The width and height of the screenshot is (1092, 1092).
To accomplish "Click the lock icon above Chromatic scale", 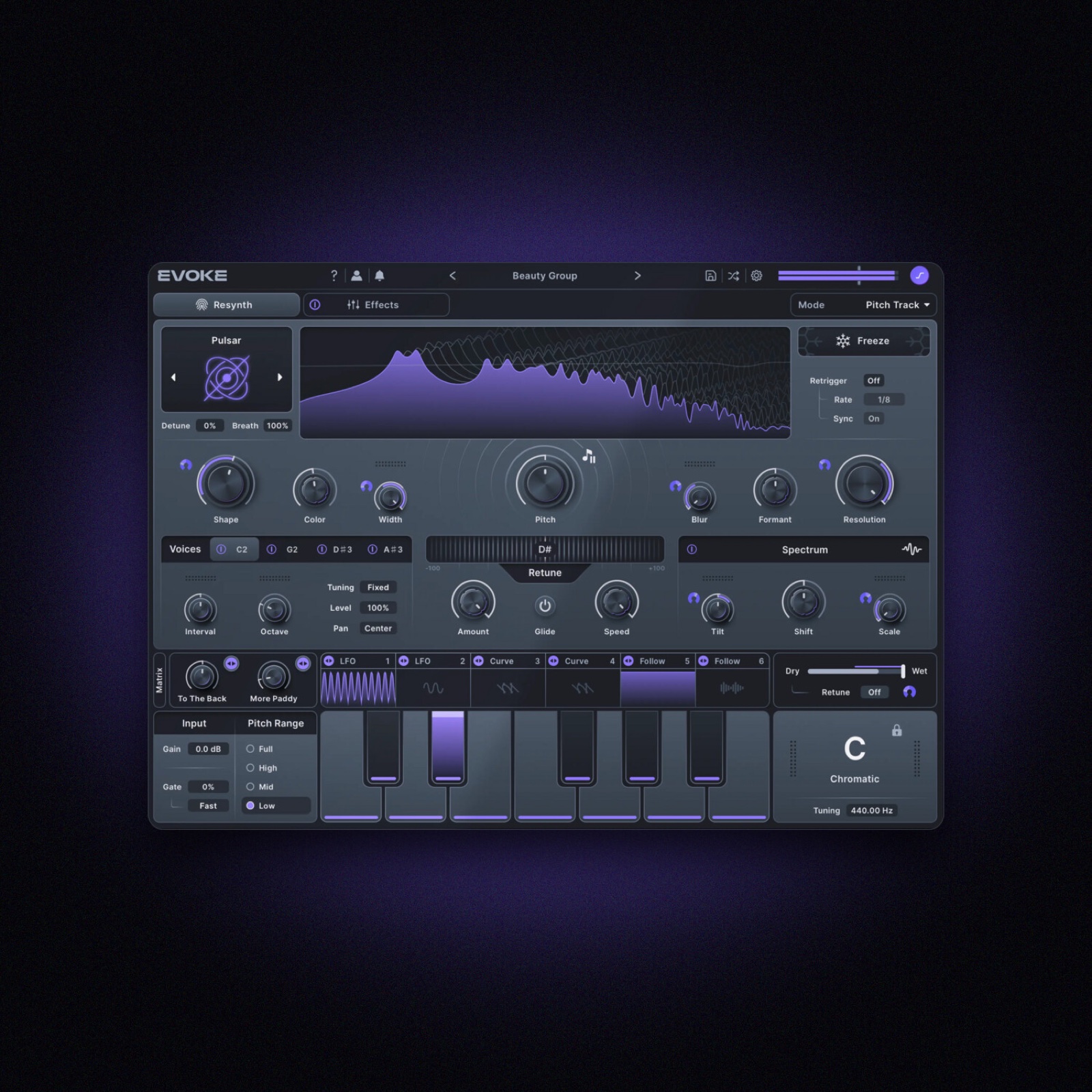I will 897,730.
